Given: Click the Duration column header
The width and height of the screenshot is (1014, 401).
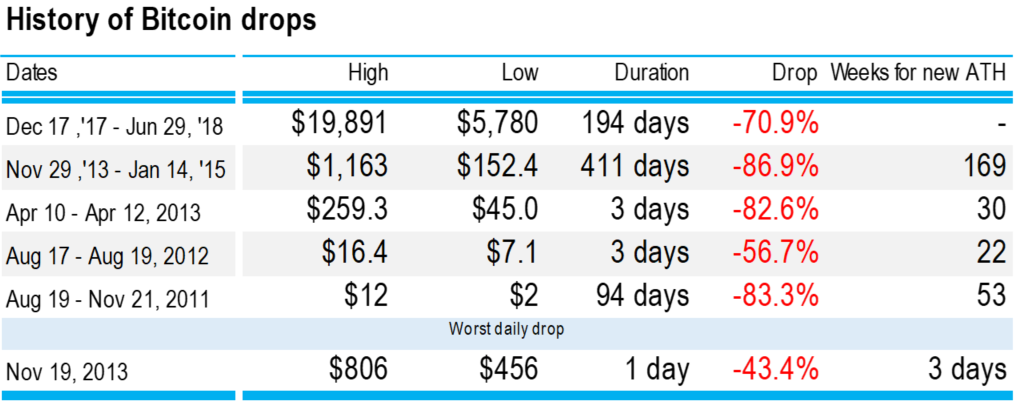Looking at the screenshot, I should click(x=652, y=72).
